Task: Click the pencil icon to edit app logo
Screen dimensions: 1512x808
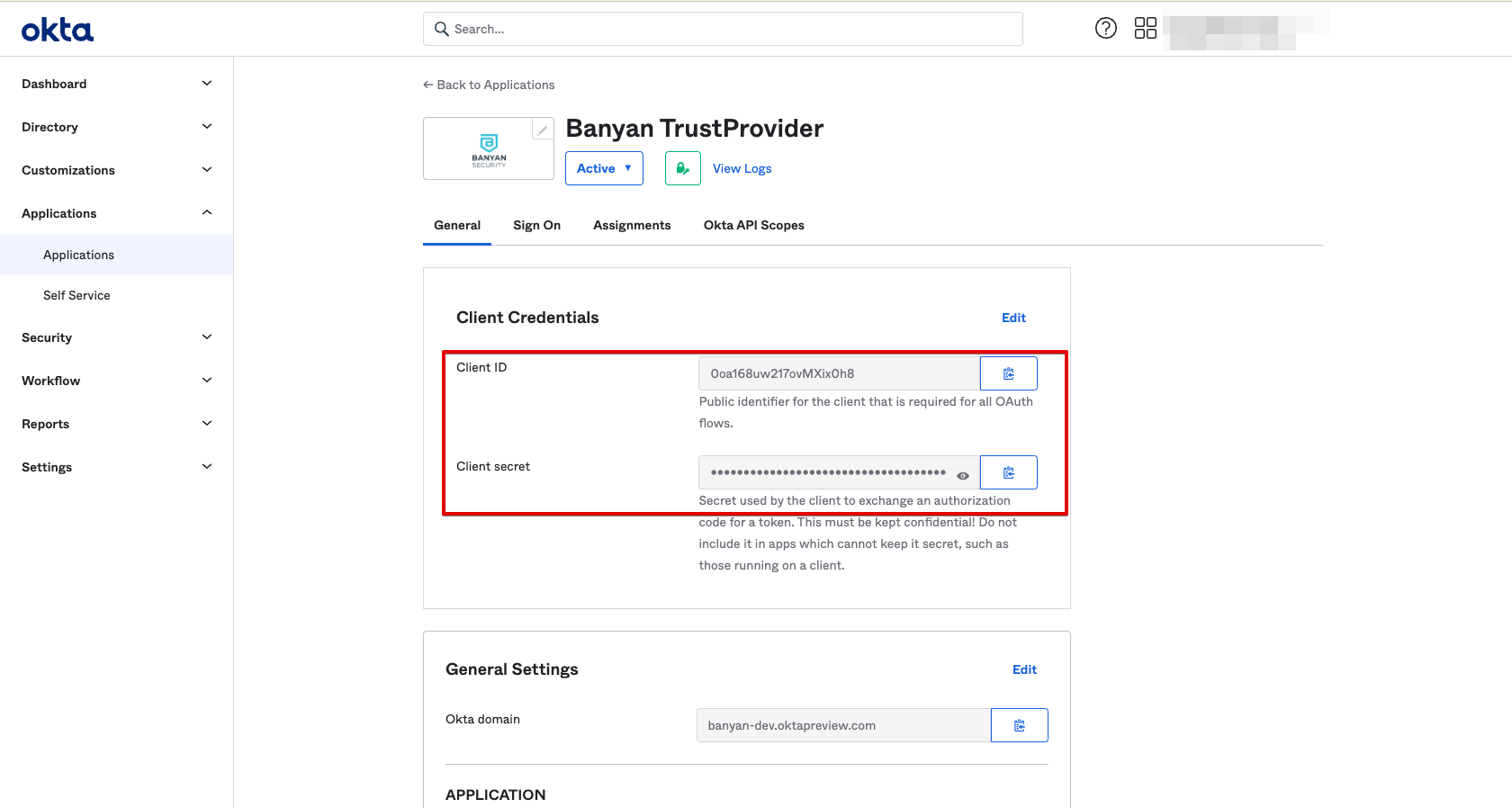Action: [x=542, y=130]
